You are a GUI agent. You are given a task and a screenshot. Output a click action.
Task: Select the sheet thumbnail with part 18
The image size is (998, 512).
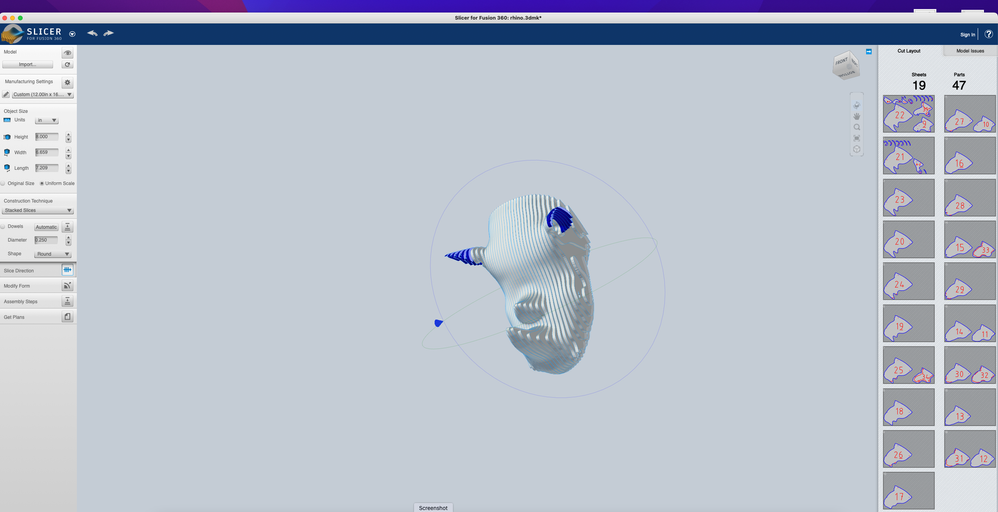[909, 407]
